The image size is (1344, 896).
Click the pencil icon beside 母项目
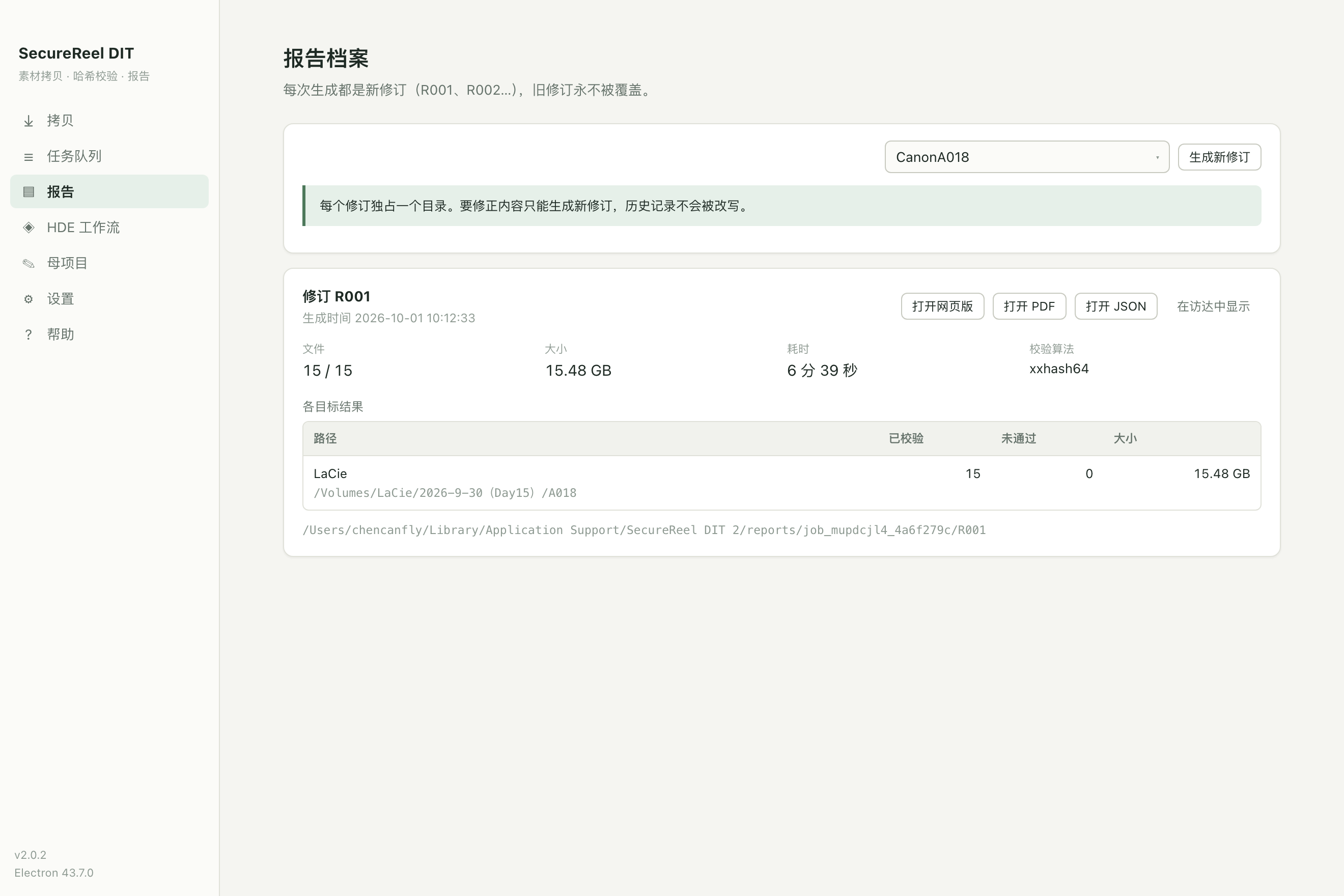(x=29, y=263)
